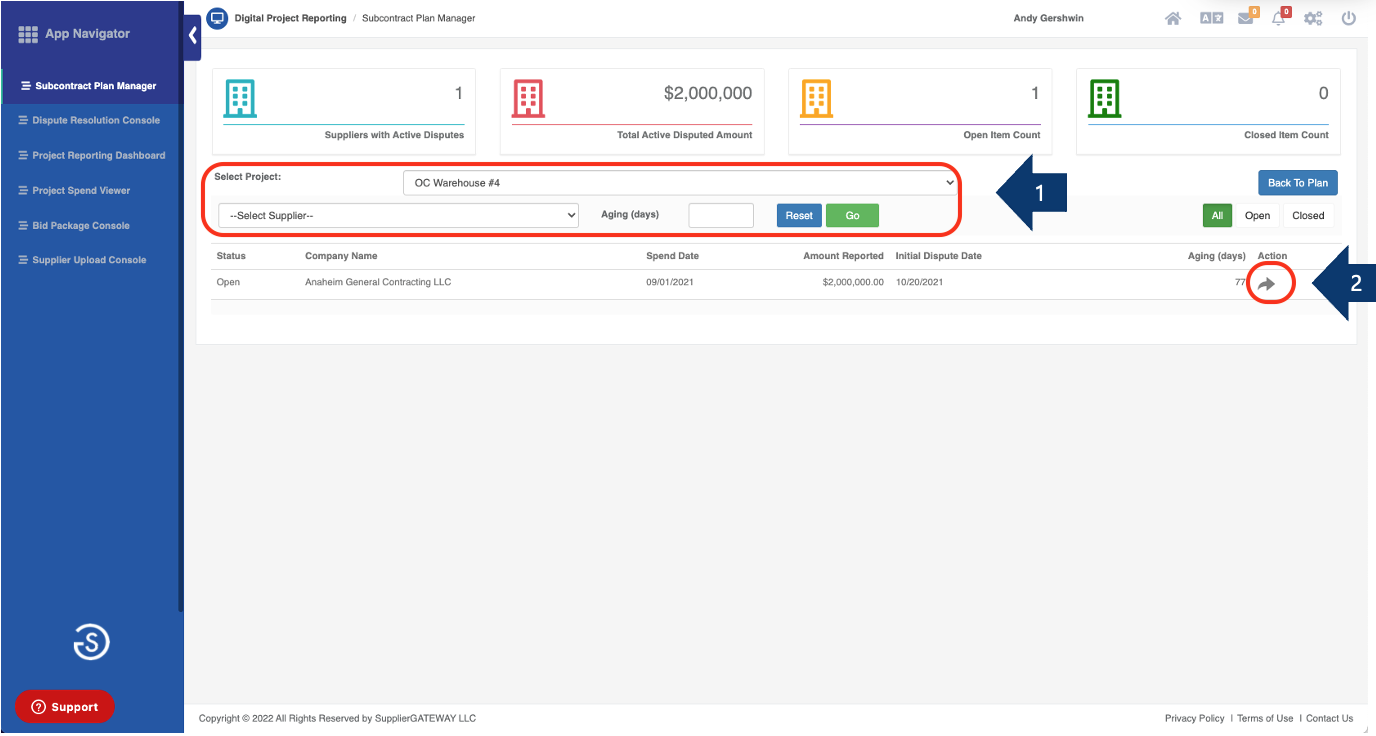Click the red Total Active Disputed Amount building icon

click(528, 99)
